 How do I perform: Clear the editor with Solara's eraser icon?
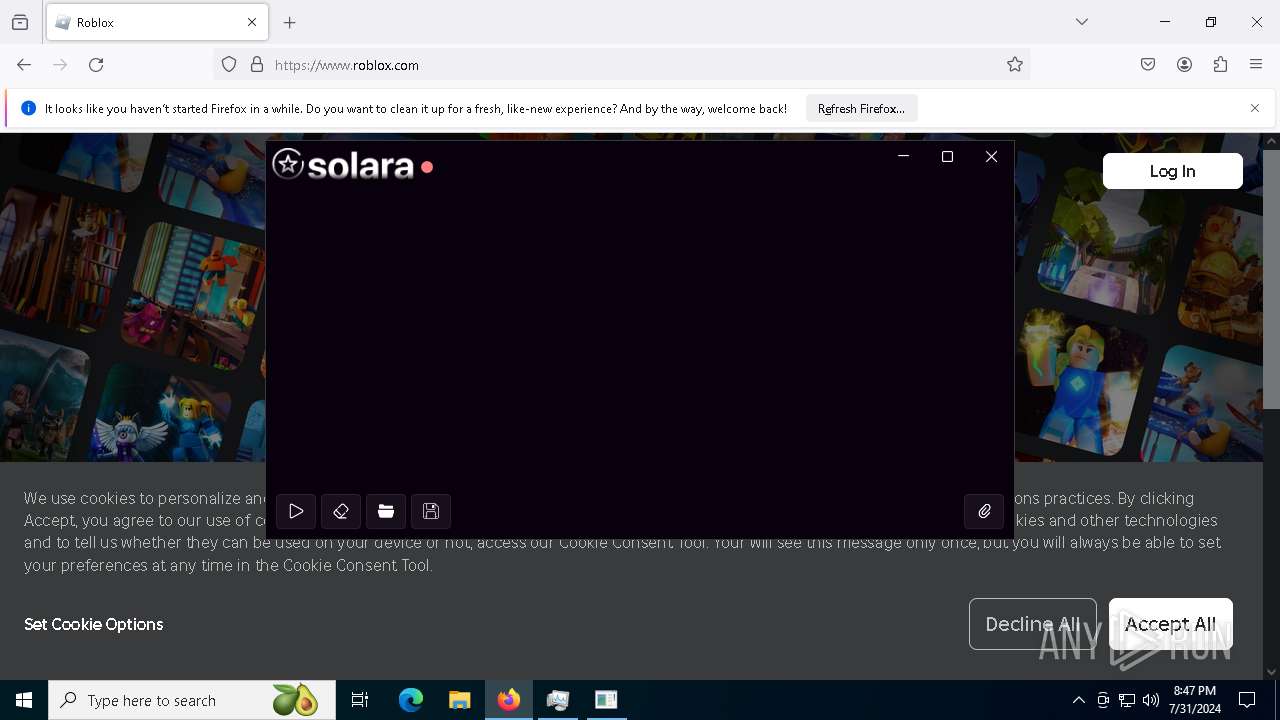(341, 511)
